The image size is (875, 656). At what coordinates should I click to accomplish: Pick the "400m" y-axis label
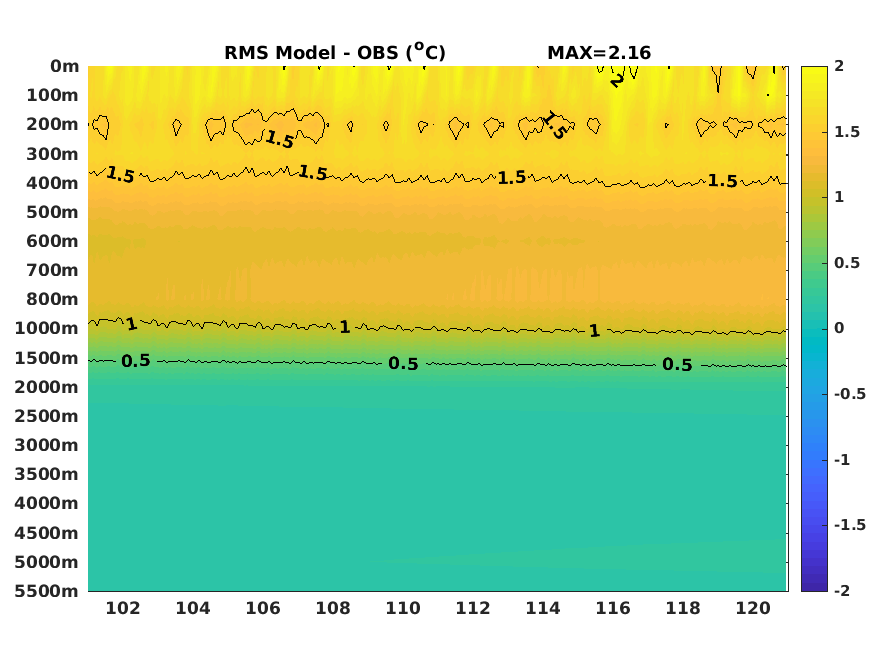[52, 183]
